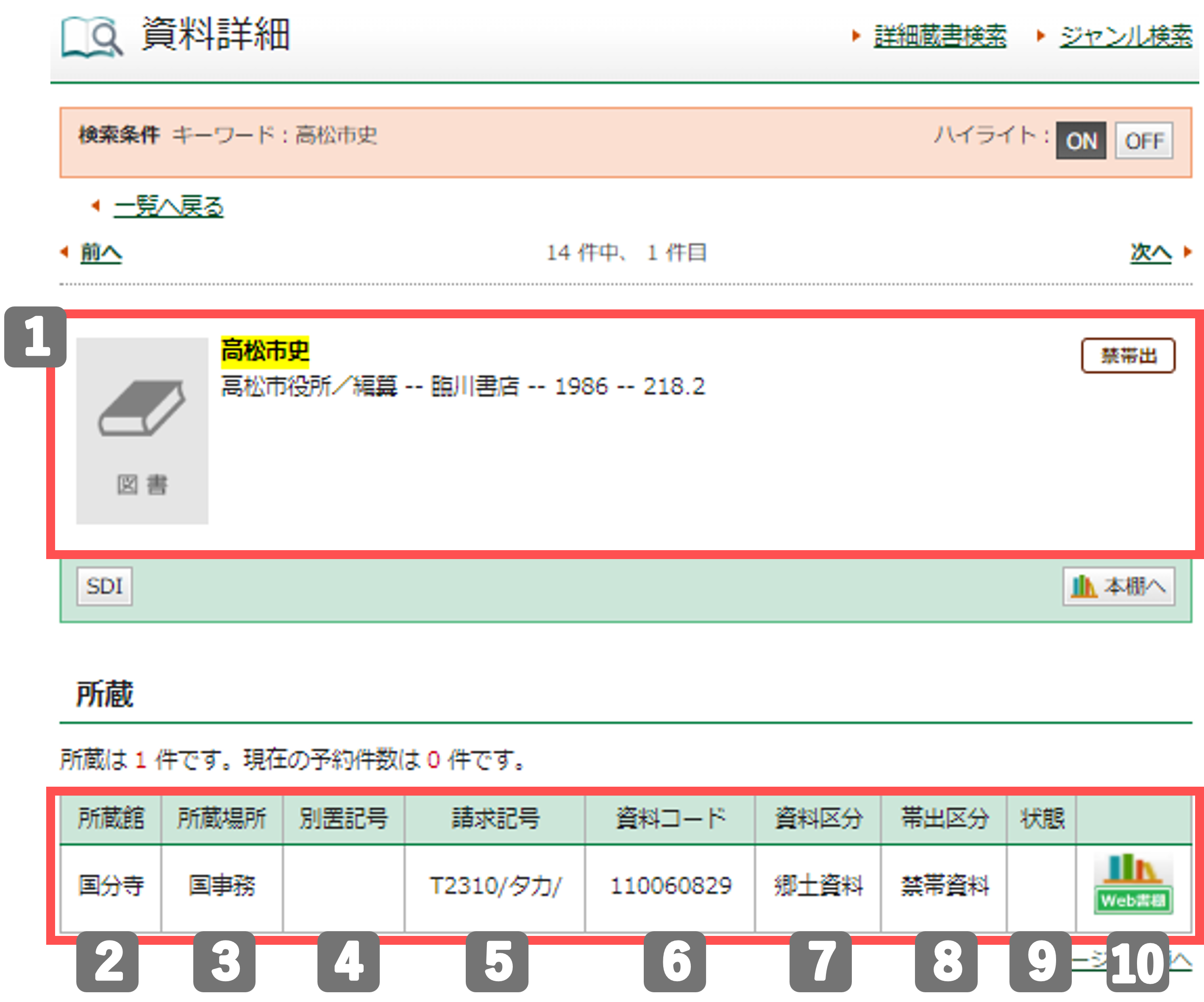The height and width of the screenshot is (1002, 1204).
Task: Click the 資料詳細 book search icon
Action: click(92, 36)
